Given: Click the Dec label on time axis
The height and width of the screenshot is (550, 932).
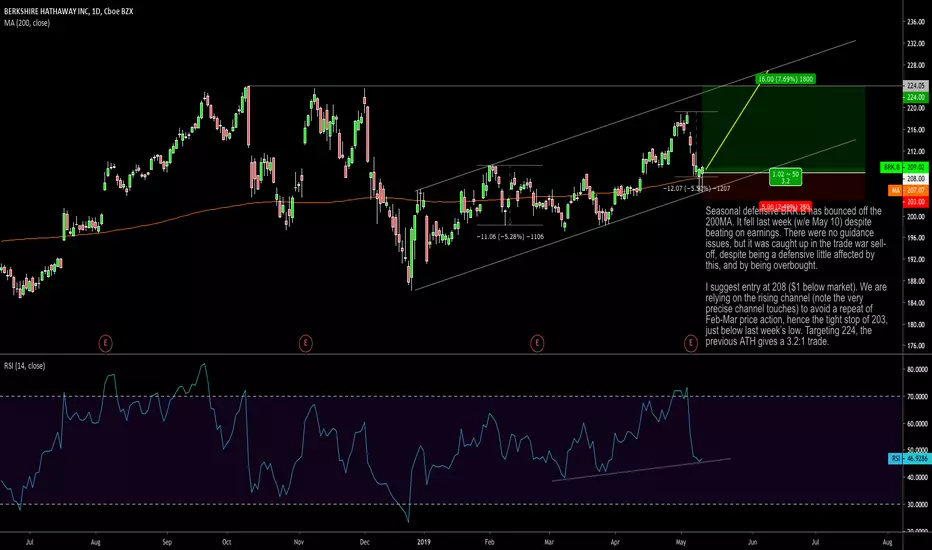Looking at the screenshot, I should point(364,542).
